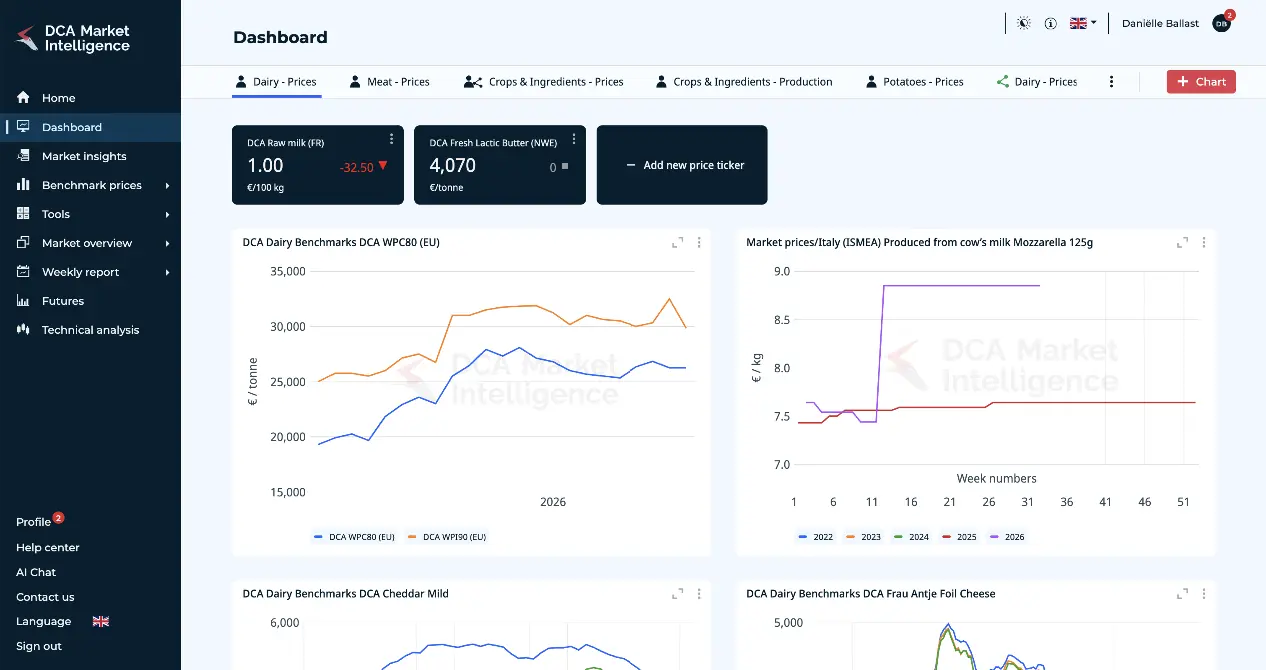
Task: Click the chart title DCA Dairy Benchmarks DCA WPC80 (EU)
Action: coord(341,242)
